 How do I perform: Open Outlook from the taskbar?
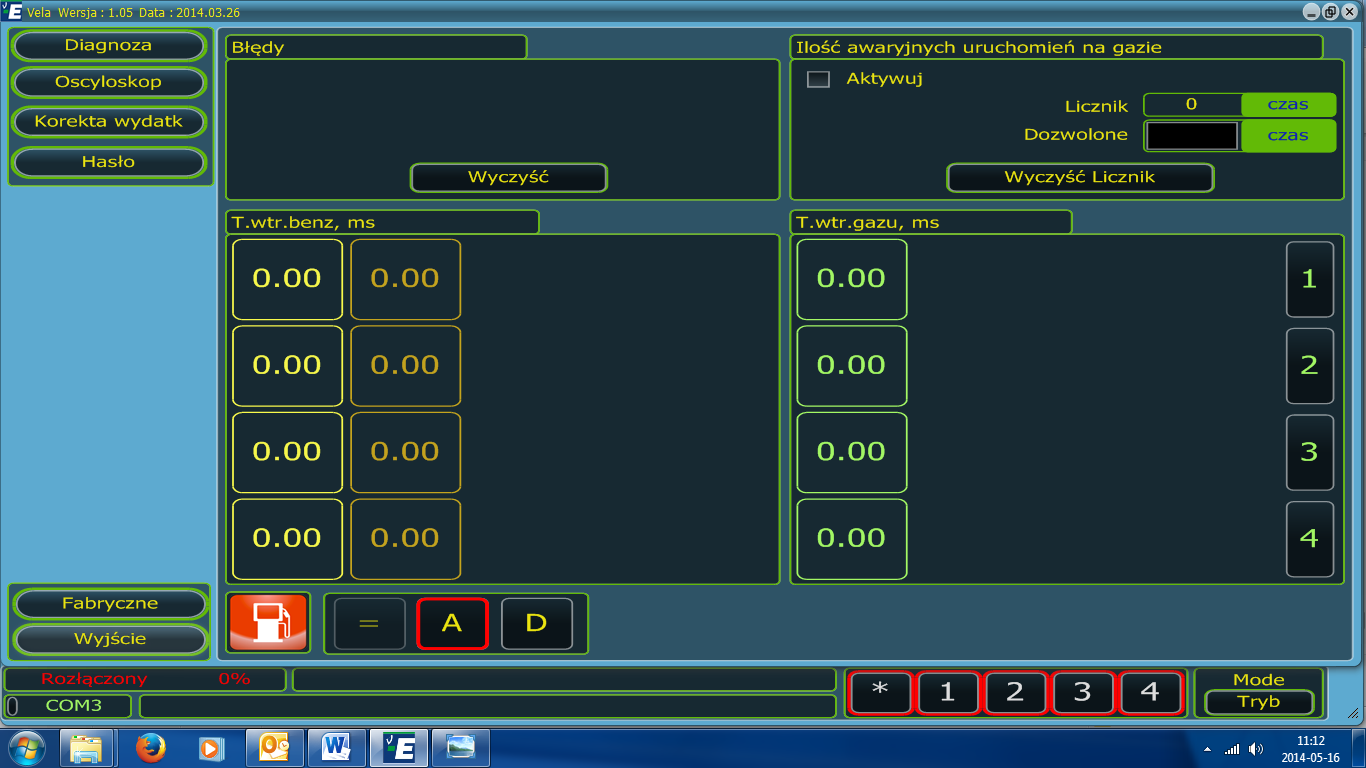click(274, 747)
